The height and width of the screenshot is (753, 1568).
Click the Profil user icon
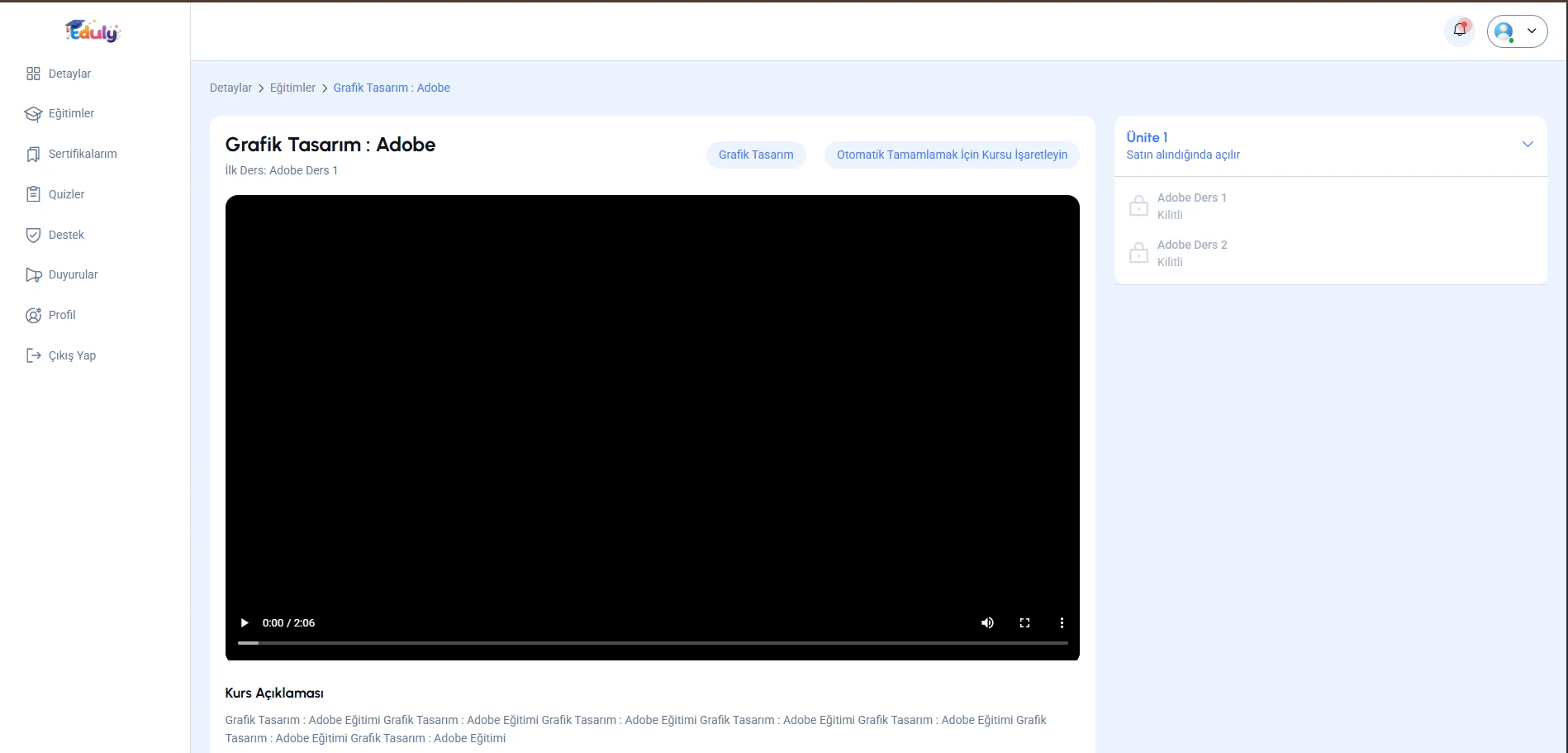(33, 316)
